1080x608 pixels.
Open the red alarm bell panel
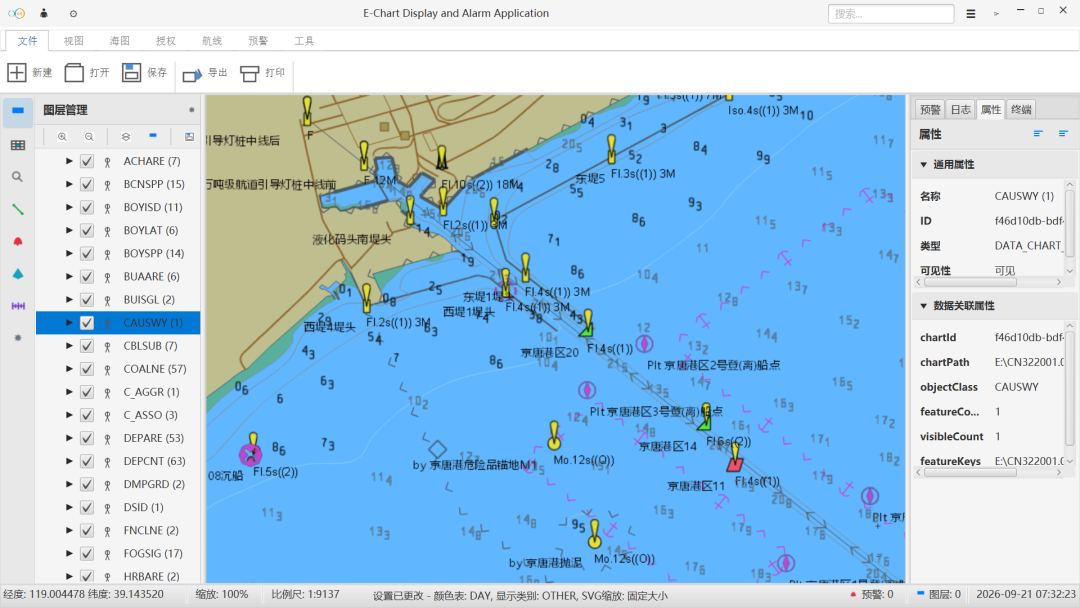pos(18,242)
